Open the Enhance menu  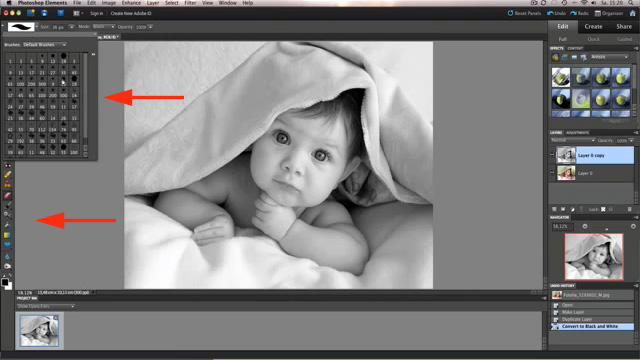click(131, 3)
